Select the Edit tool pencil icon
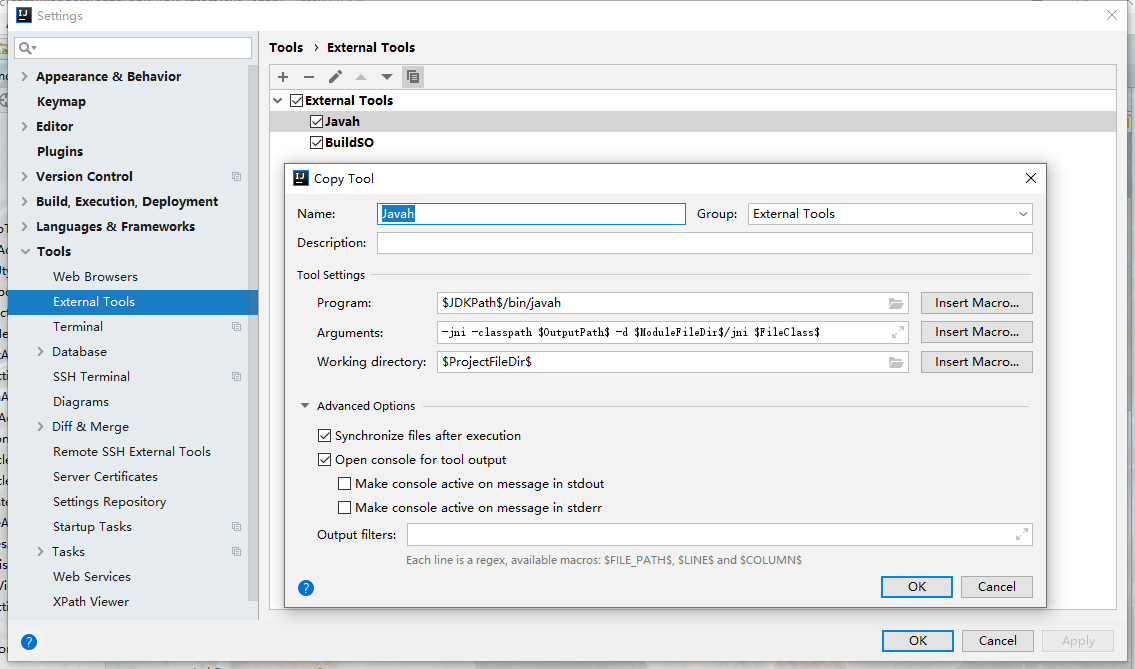 click(x=334, y=76)
